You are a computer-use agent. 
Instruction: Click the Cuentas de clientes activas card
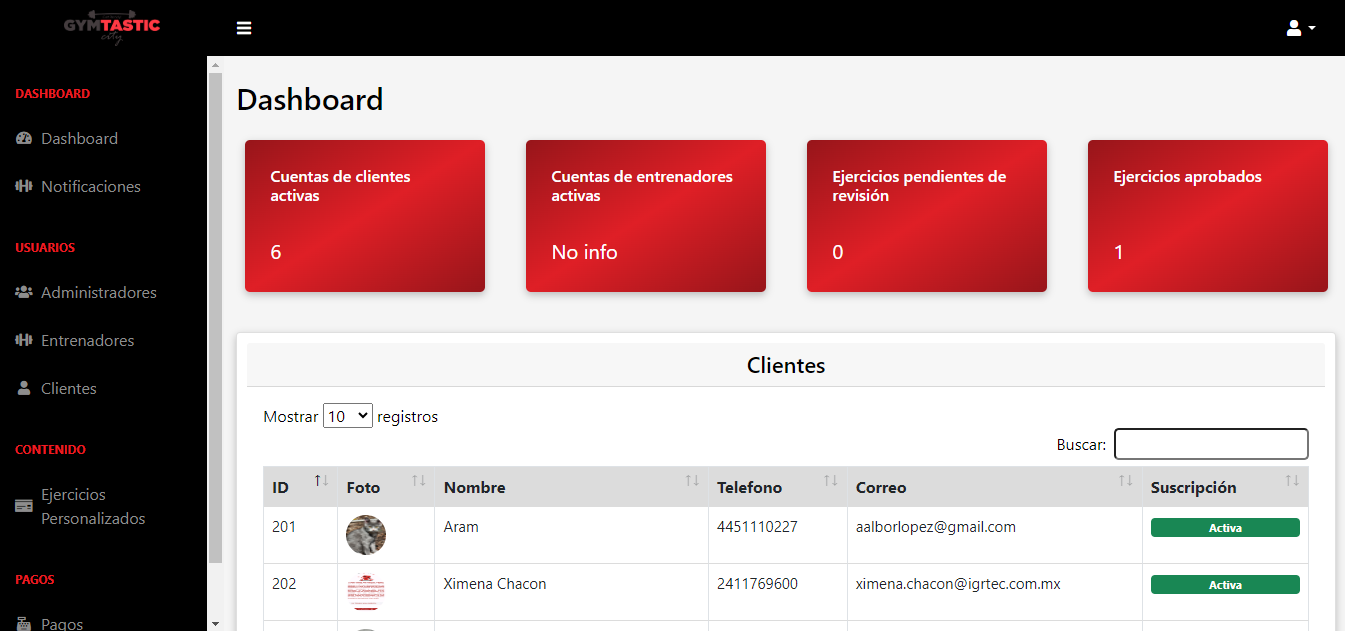point(365,216)
